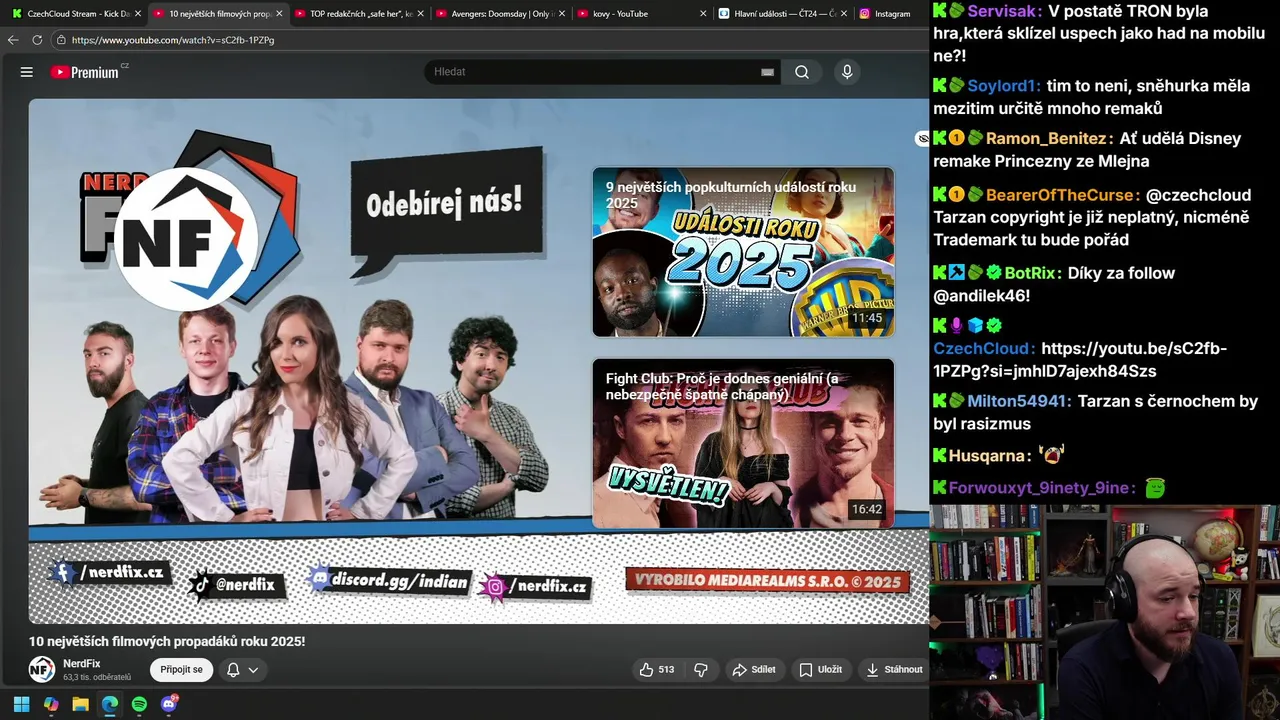Dislike the video with the thumbs-down button
Screen dimensions: 1280x720
(x=701, y=669)
